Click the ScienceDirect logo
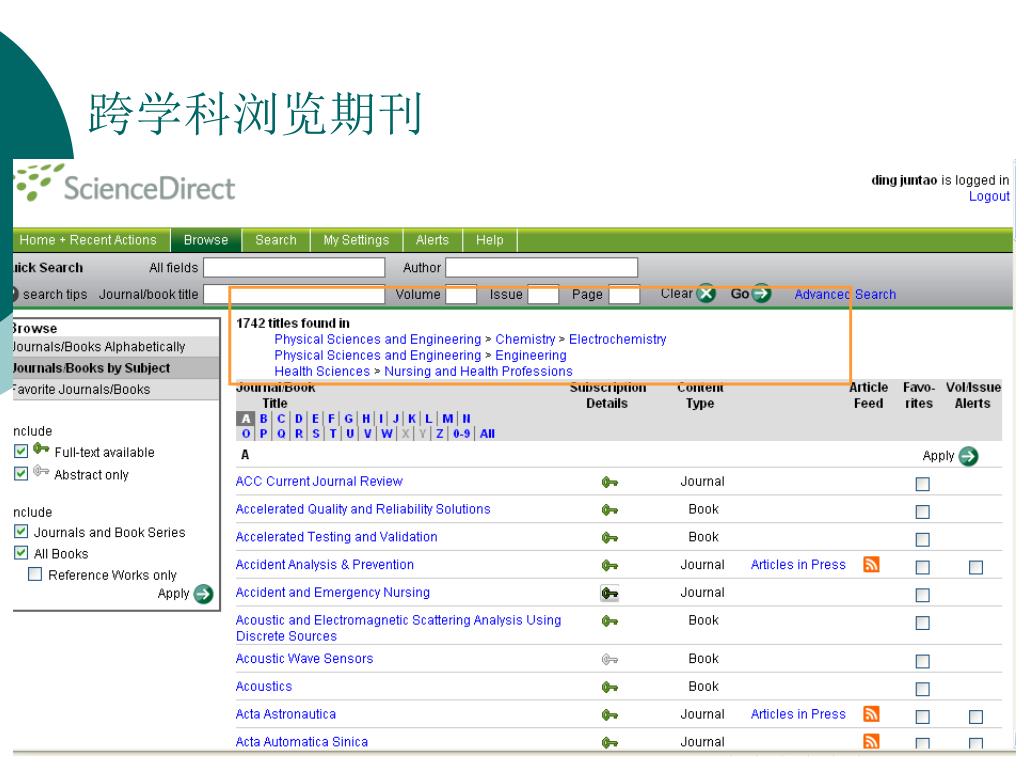This screenshot has height=768, width=1024. (x=125, y=184)
